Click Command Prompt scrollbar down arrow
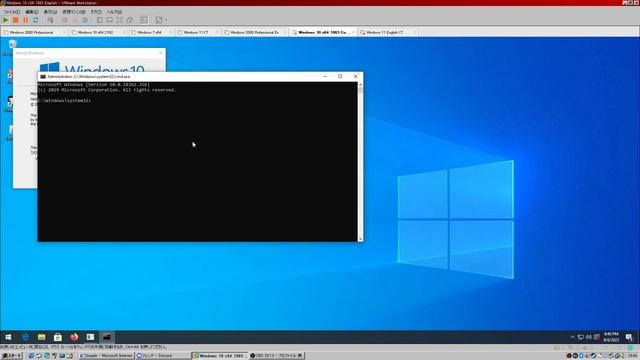This screenshot has height=360, width=640. [x=360, y=239]
